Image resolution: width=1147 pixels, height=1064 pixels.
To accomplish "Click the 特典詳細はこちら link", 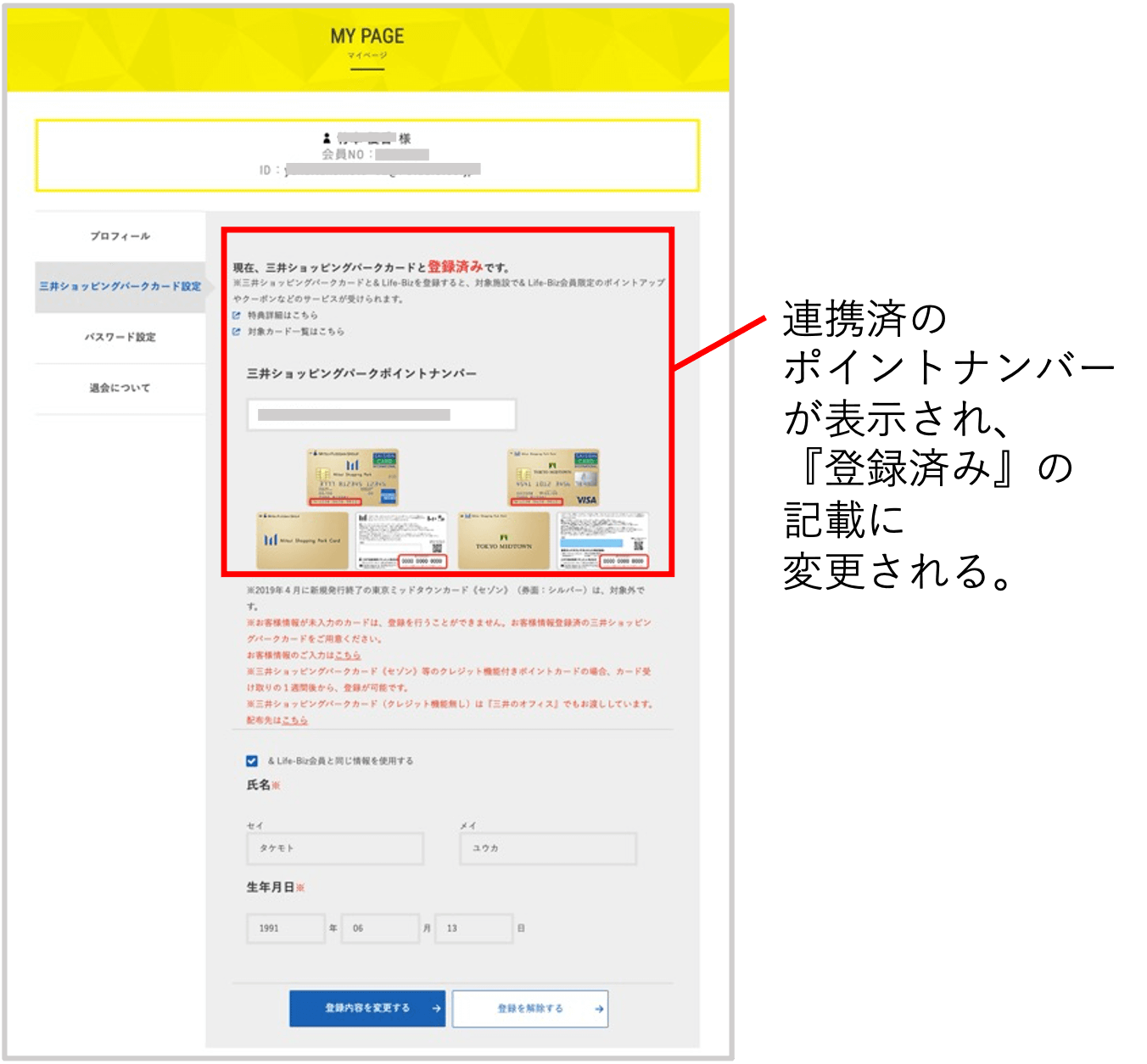I will pyautogui.click(x=283, y=315).
